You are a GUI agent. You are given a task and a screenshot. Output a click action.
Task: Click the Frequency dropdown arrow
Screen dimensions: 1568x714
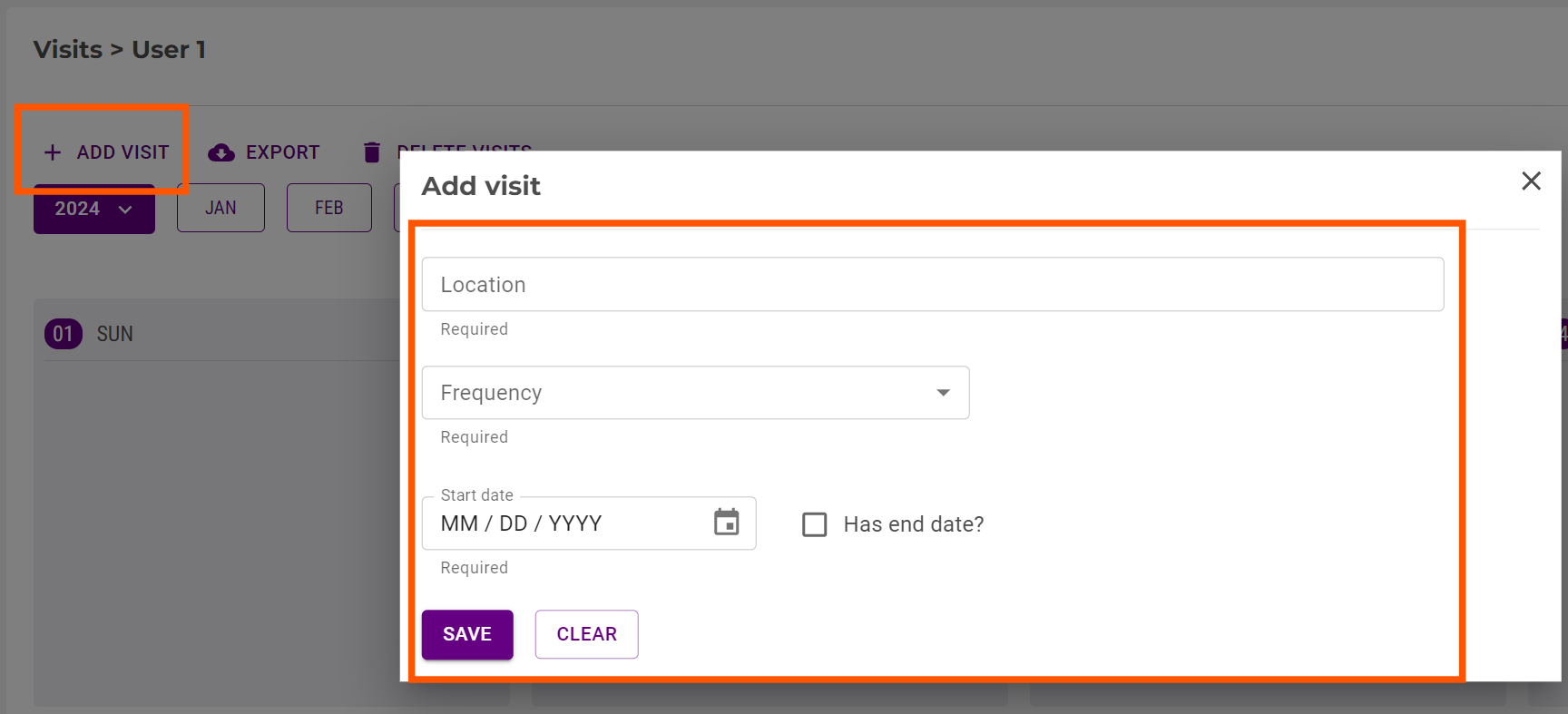click(x=943, y=393)
